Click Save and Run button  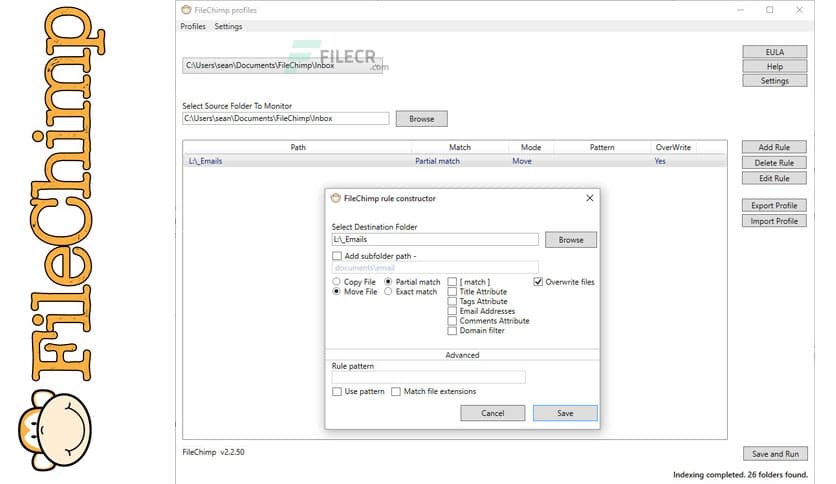click(x=775, y=454)
